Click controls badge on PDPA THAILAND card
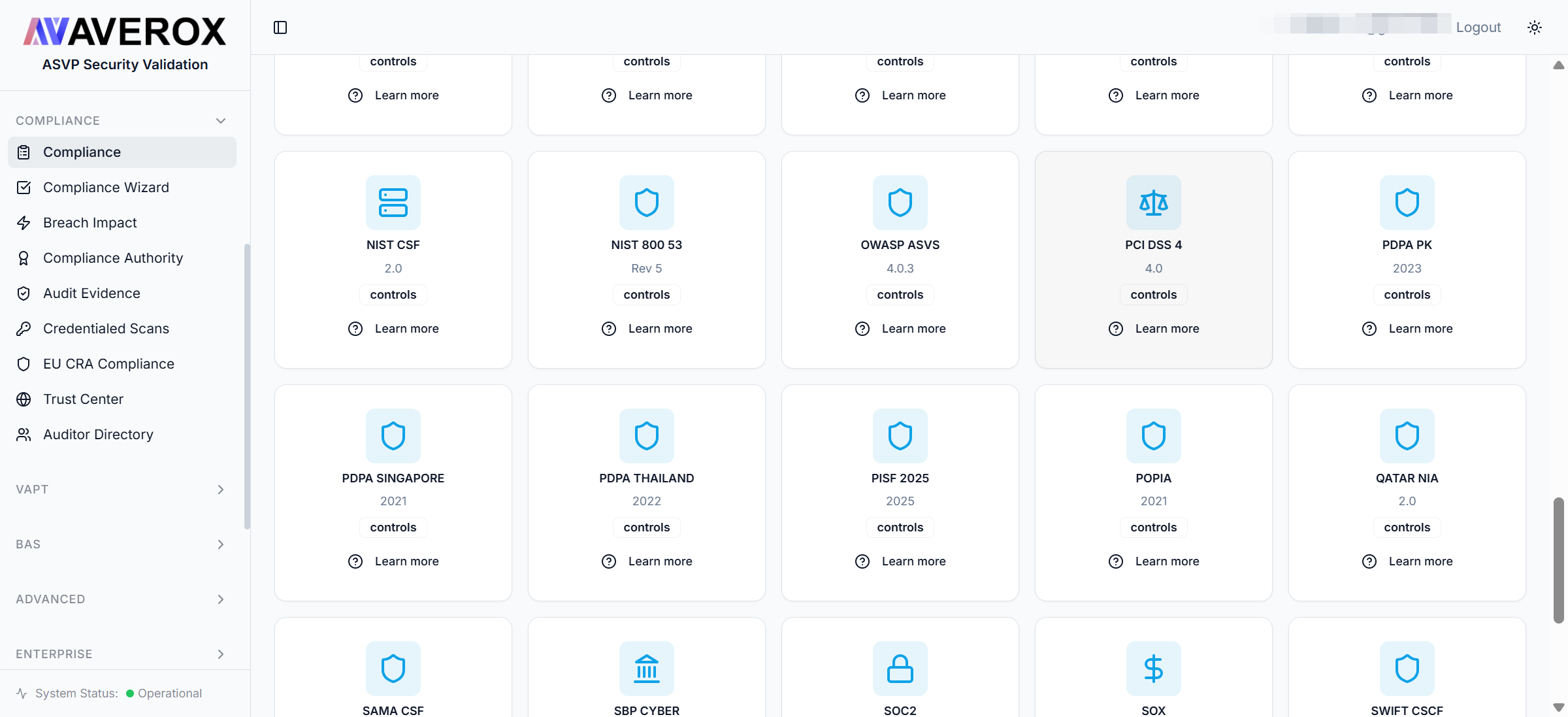1568x717 pixels. click(x=647, y=527)
